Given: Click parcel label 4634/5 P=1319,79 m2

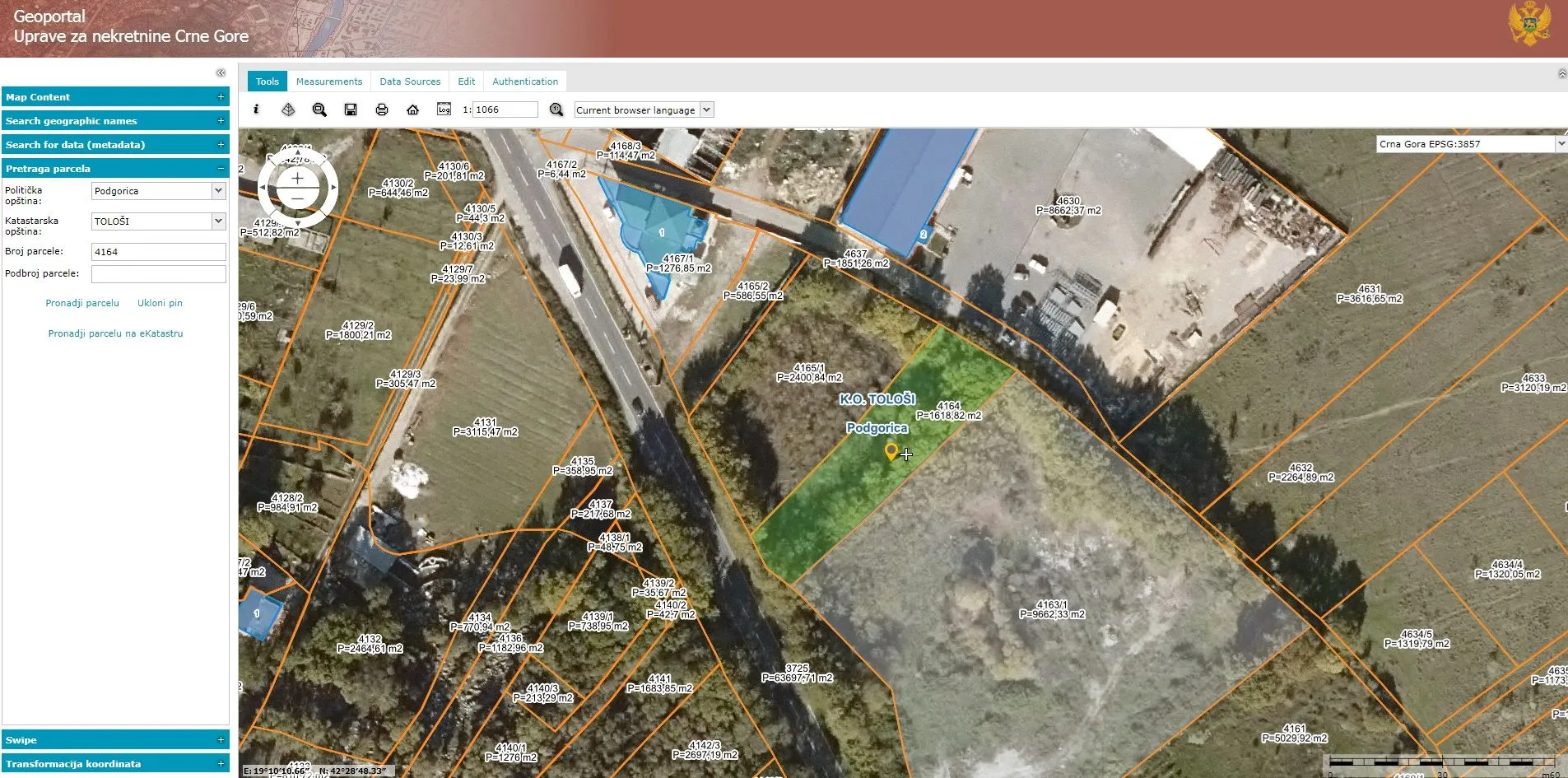Looking at the screenshot, I should point(1416,639).
